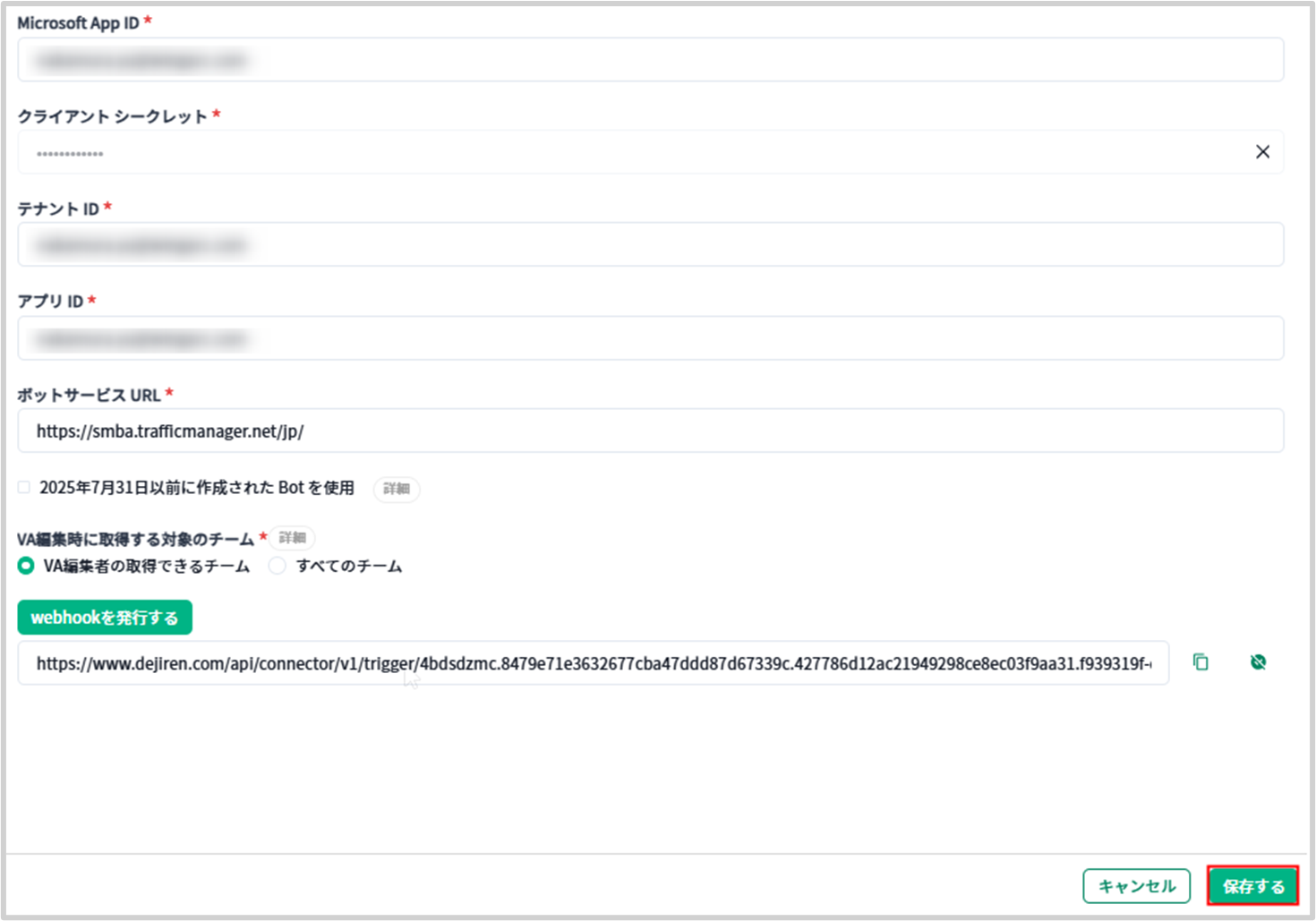Screen dimensions: 1316x921
Task: Select the すべてのチーム radio option
Action: (x=278, y=566)
